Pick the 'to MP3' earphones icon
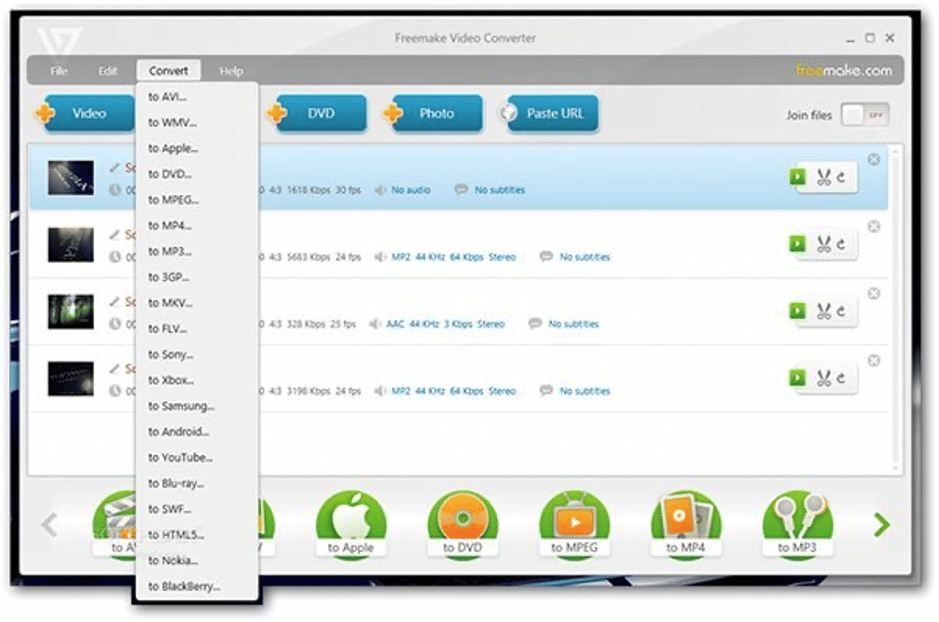The width and height of the screenshot is (939, 622). point(796,521)
